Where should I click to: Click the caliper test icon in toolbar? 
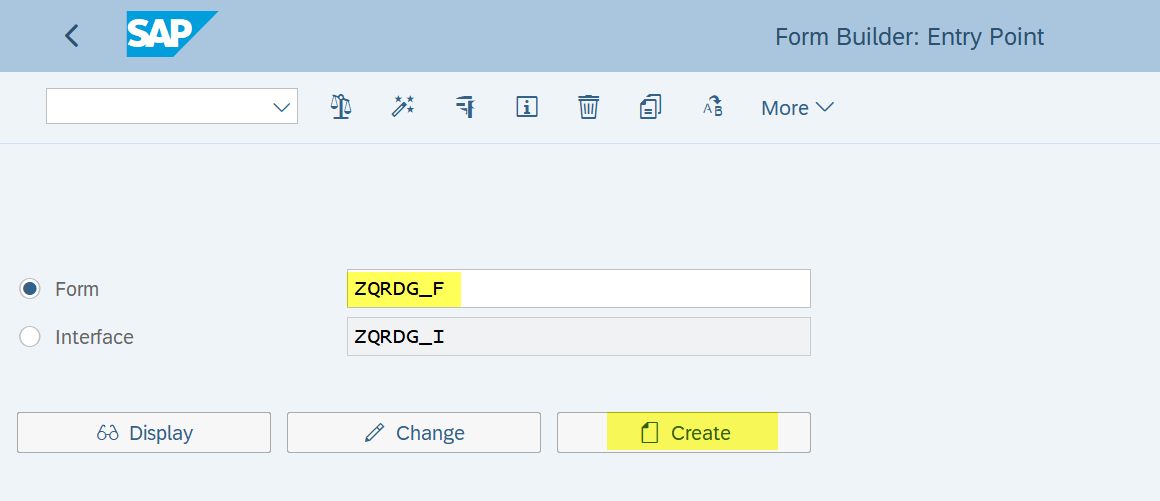coord(465,106)
